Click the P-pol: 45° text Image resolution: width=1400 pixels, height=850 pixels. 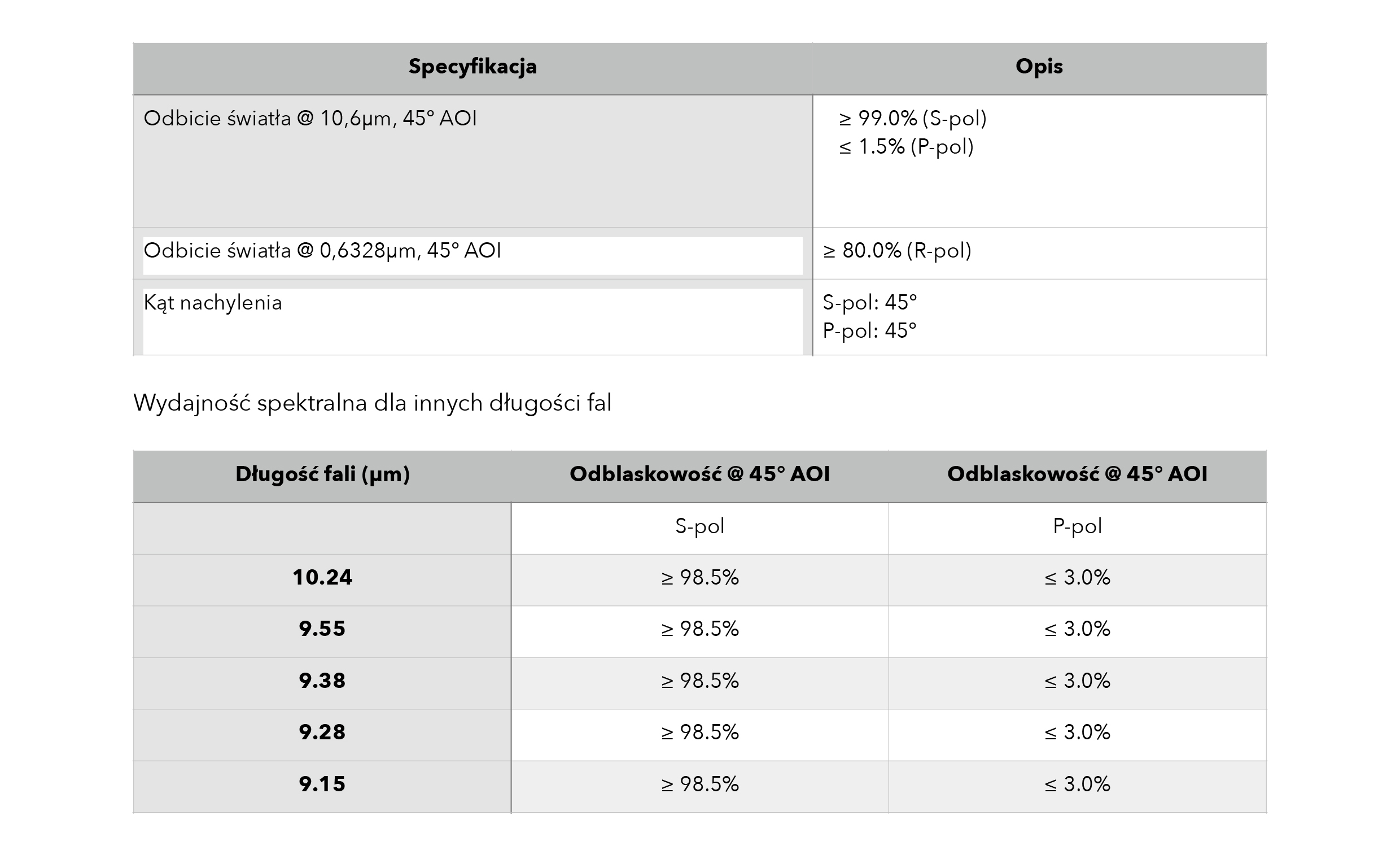[x=869, y=331]
